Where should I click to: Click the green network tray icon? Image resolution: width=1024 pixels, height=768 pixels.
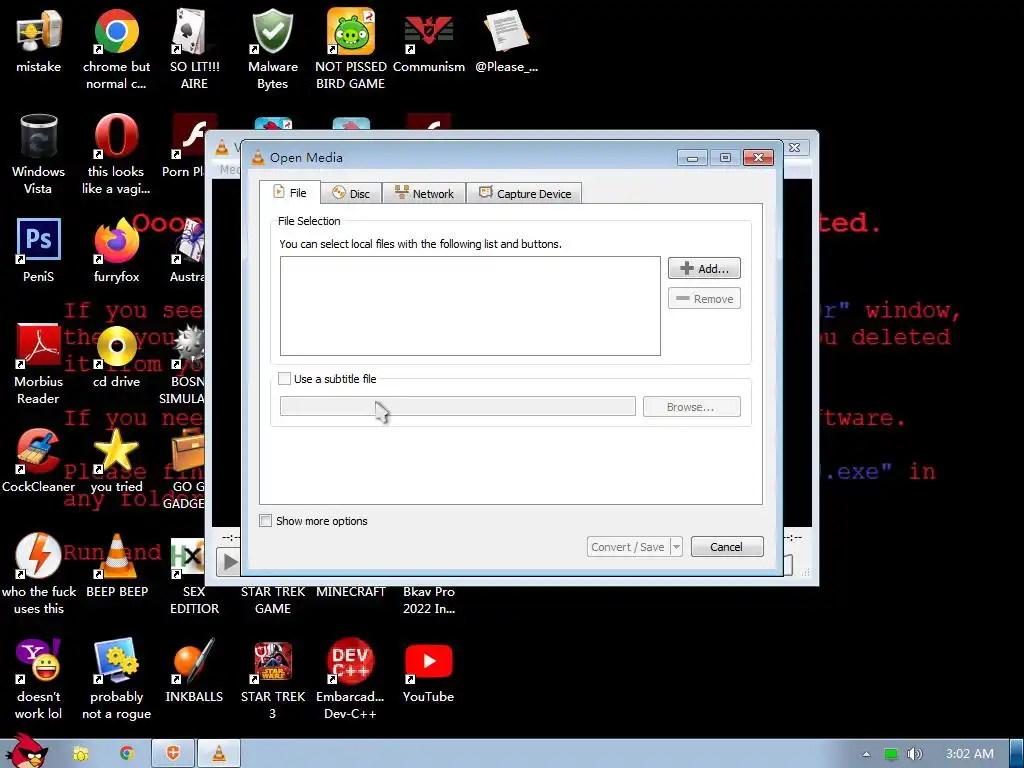pos(891,754)
